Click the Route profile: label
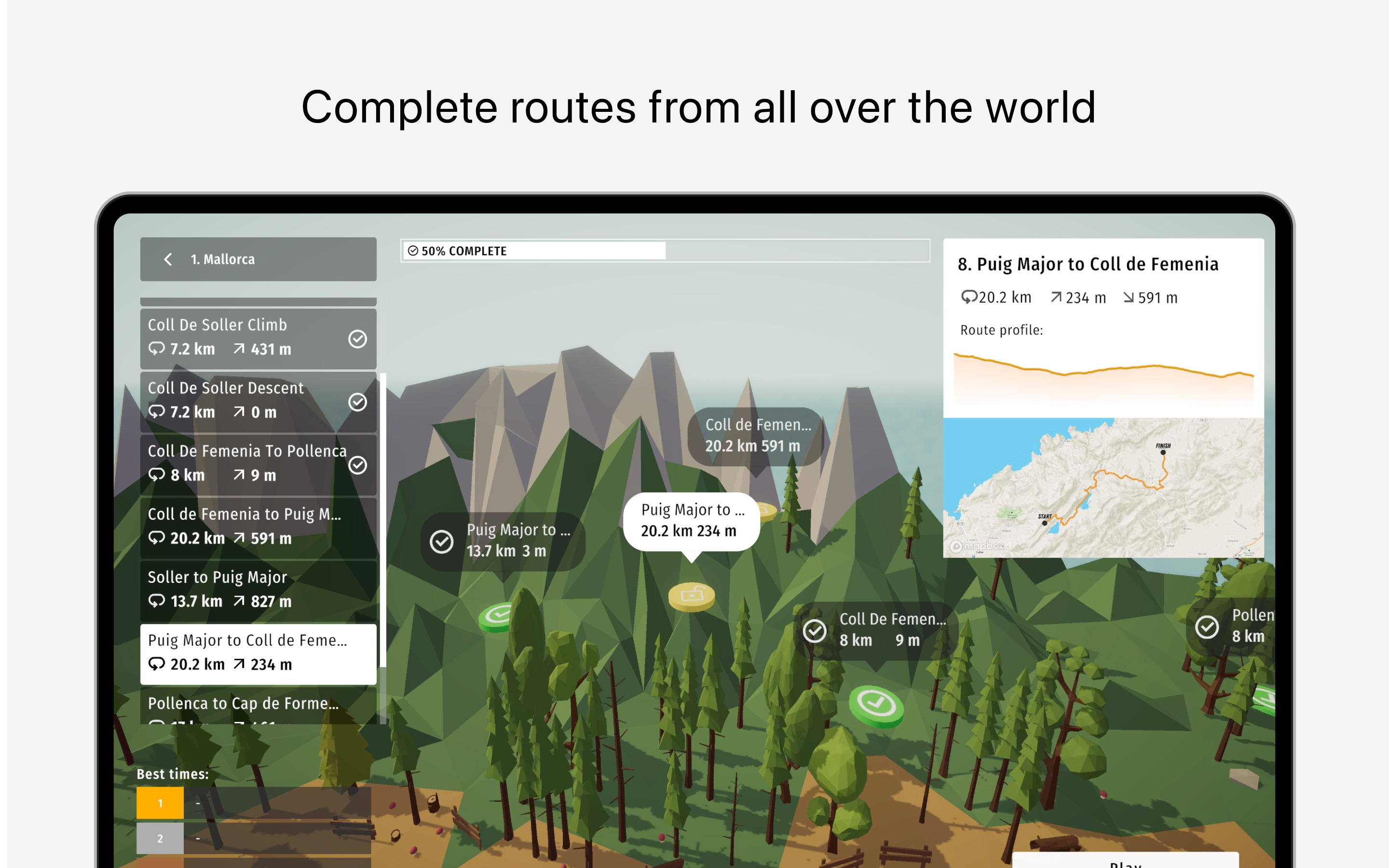Image resolution: width=1389 pixels, height=868 pixels. click(1002, 330)
